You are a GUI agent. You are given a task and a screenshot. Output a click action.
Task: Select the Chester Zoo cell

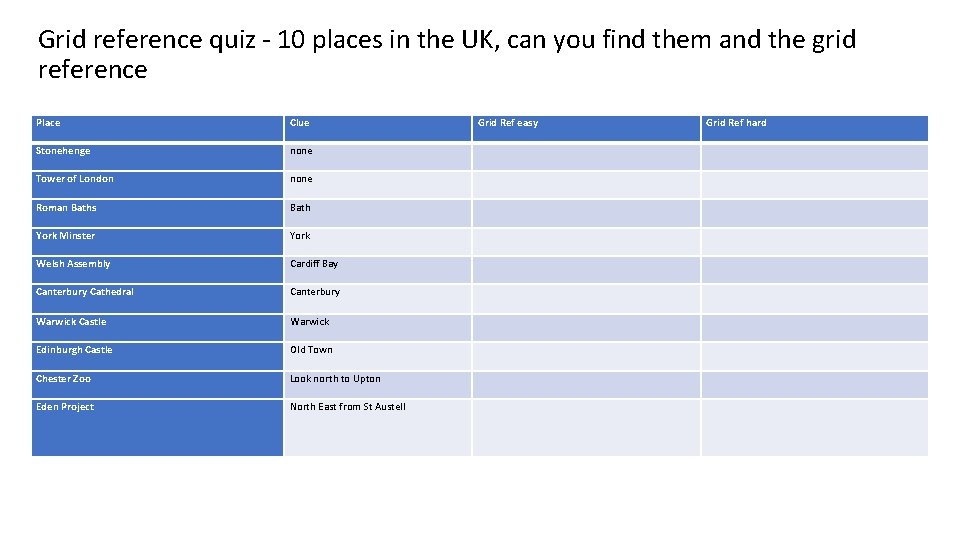(63, 379)
